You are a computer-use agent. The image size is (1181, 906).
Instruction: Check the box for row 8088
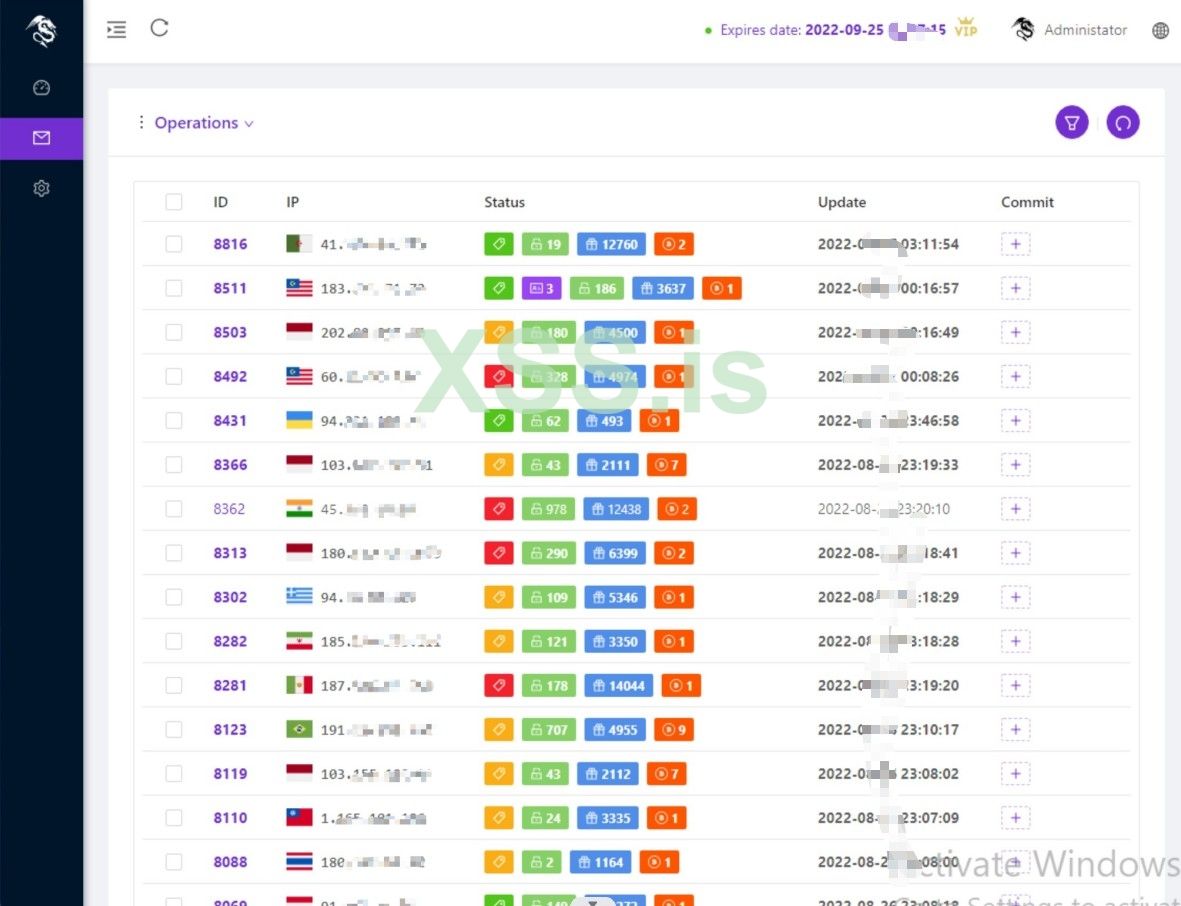click(174, 862)
